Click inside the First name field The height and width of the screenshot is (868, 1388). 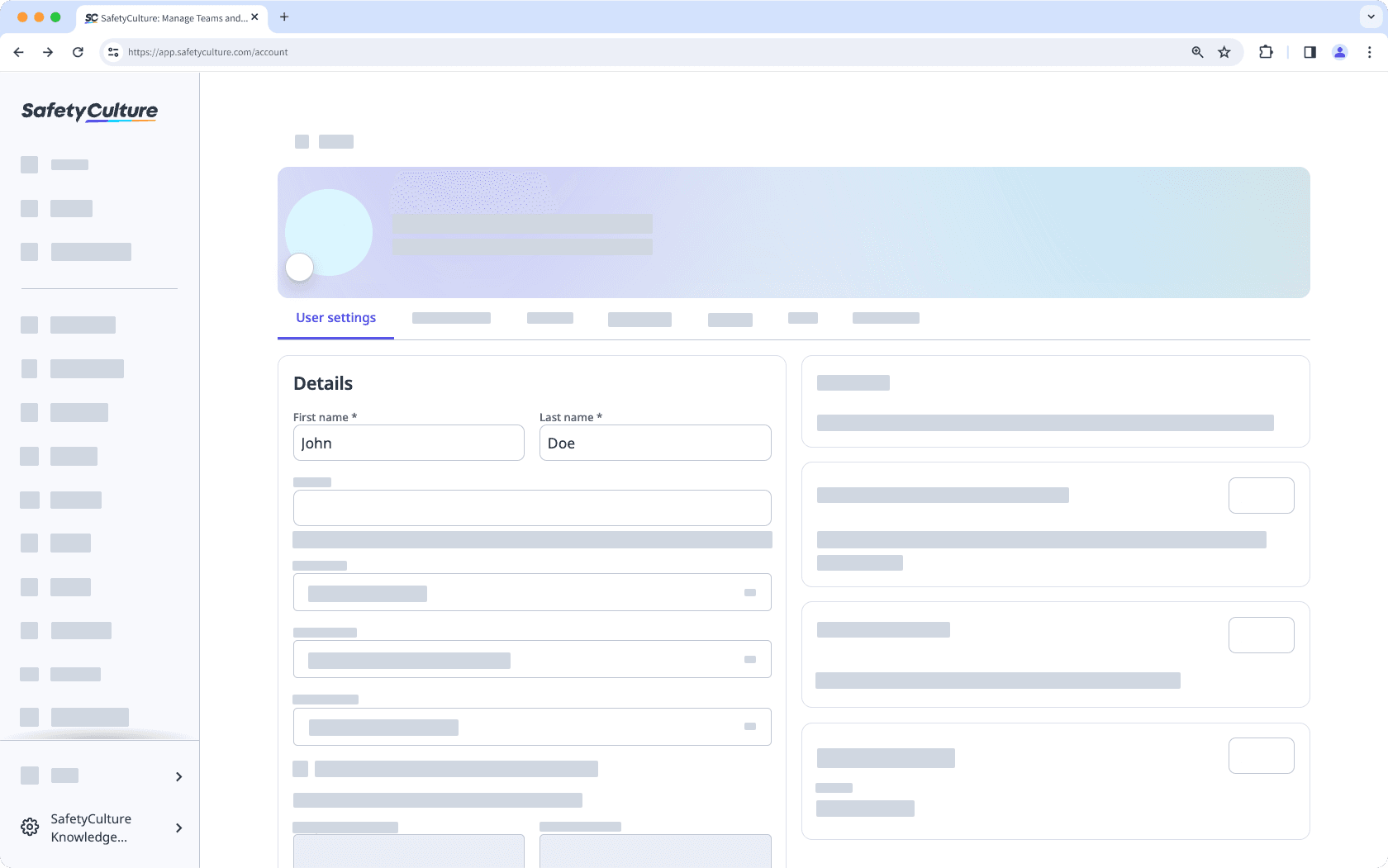pyautogui.click(x=408, y=443)
